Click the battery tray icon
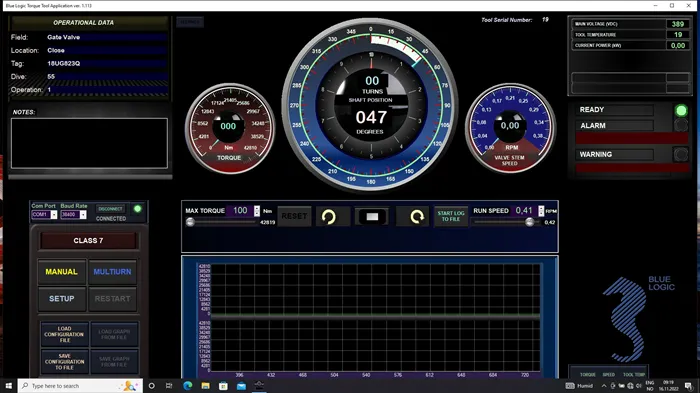700x393 pixels. pyautogui.click(x=621, y=386)
